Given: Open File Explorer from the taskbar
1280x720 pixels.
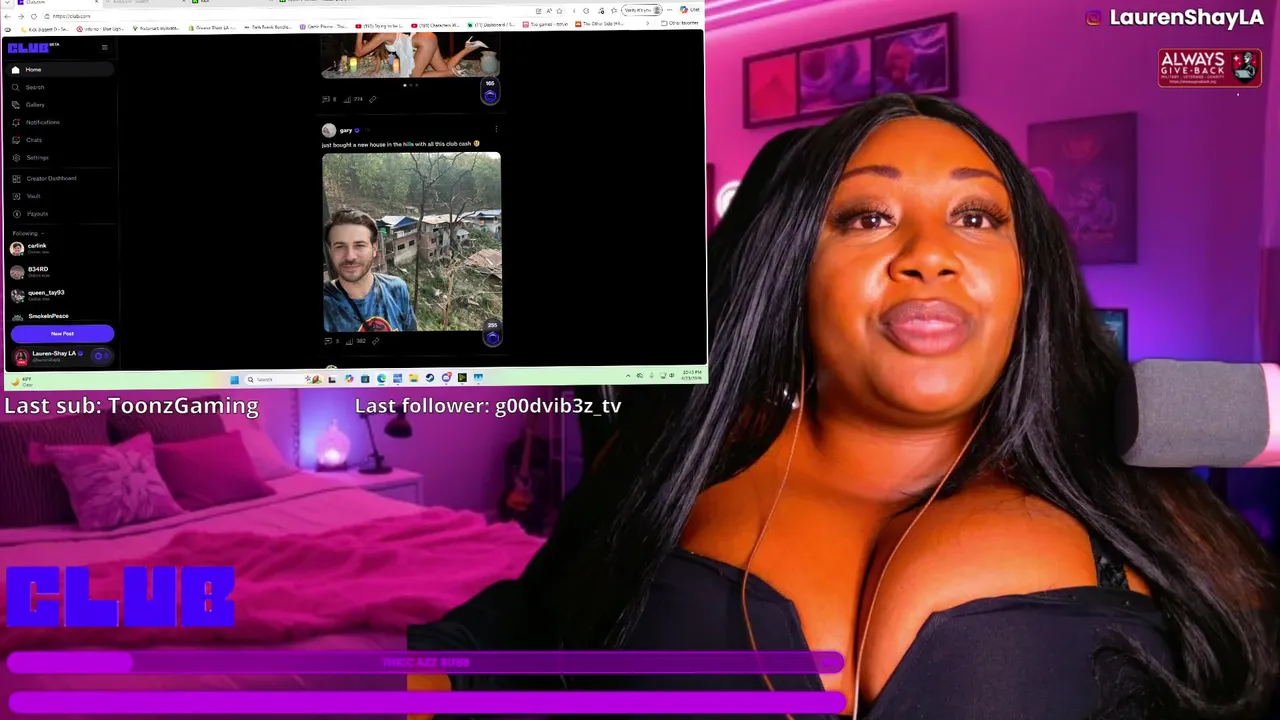Looking at the screenshot, I should click(414, 379).
